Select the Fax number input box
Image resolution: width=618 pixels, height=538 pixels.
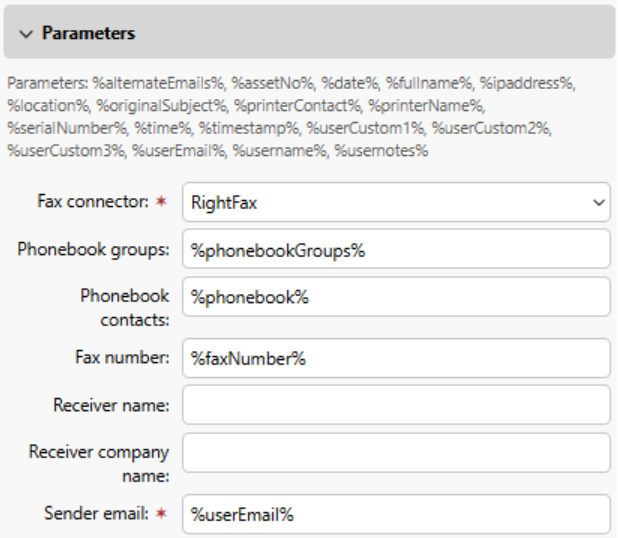click(396, 358)
